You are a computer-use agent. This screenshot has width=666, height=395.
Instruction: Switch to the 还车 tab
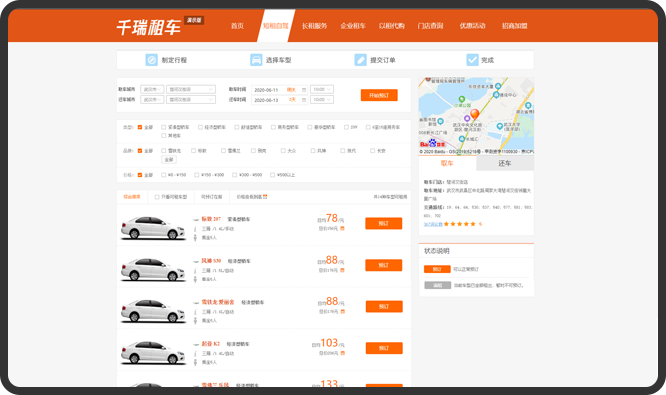click(x=505, y=164)
